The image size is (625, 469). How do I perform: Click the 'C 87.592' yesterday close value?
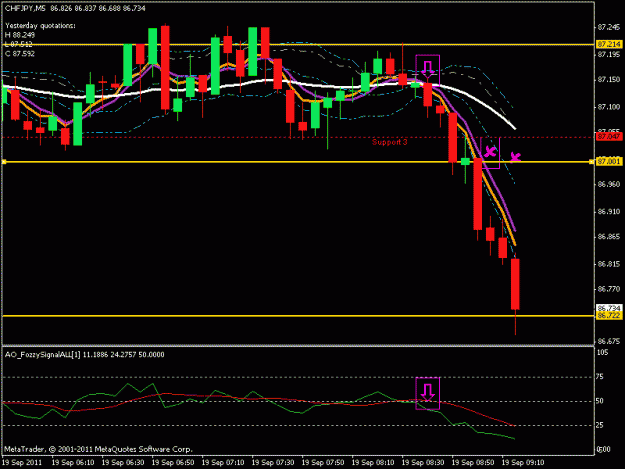point(20,53)
